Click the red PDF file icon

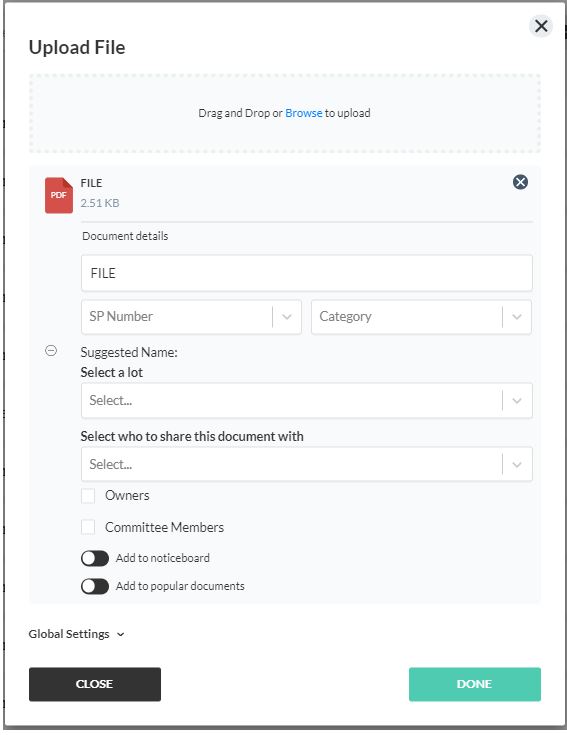coord(59,195)
